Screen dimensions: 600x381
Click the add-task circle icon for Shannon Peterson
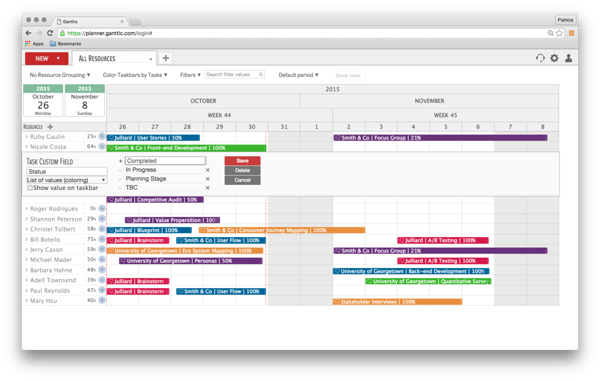click(x=102, y=219)
